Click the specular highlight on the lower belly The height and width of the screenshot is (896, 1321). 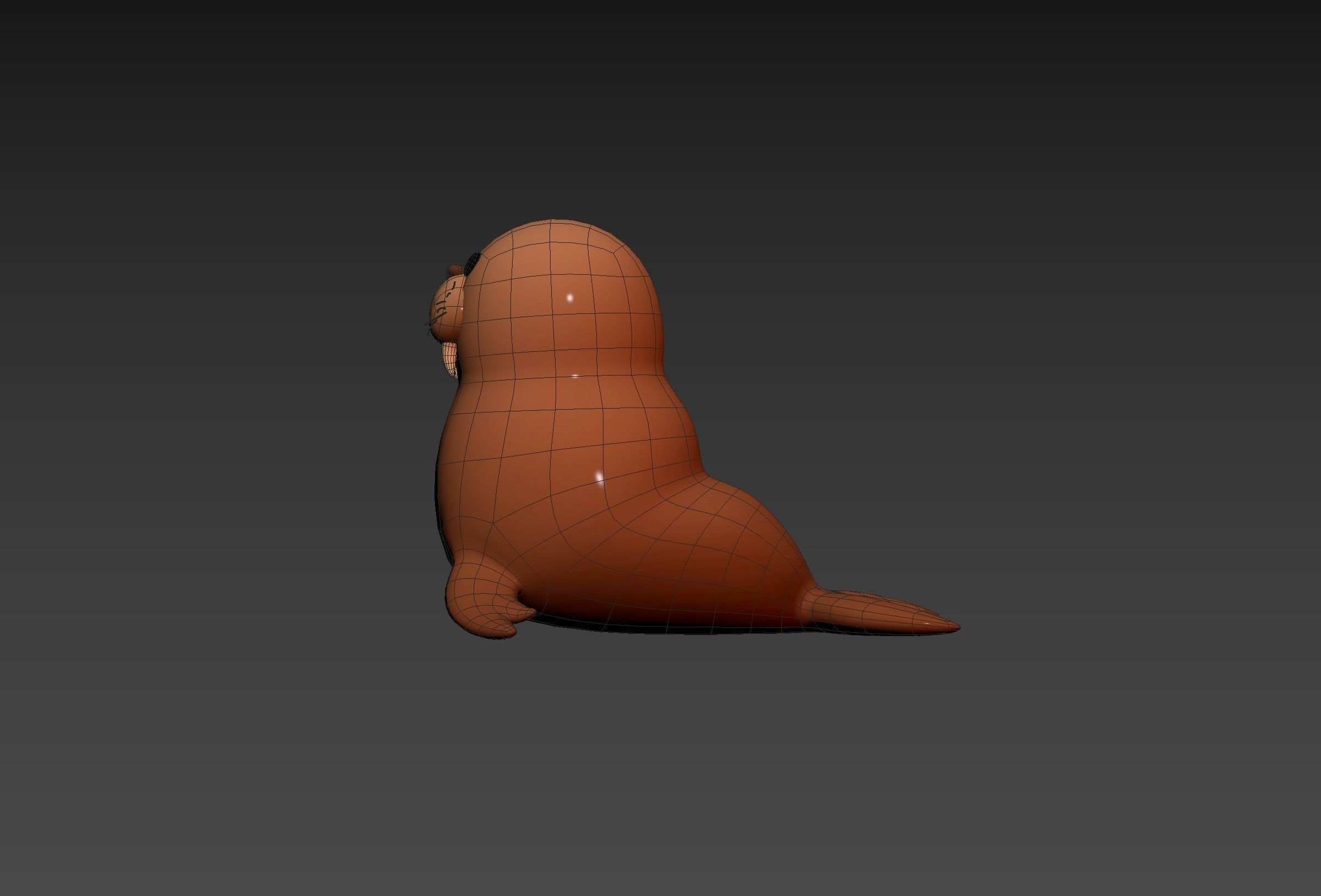pos(599,476)
